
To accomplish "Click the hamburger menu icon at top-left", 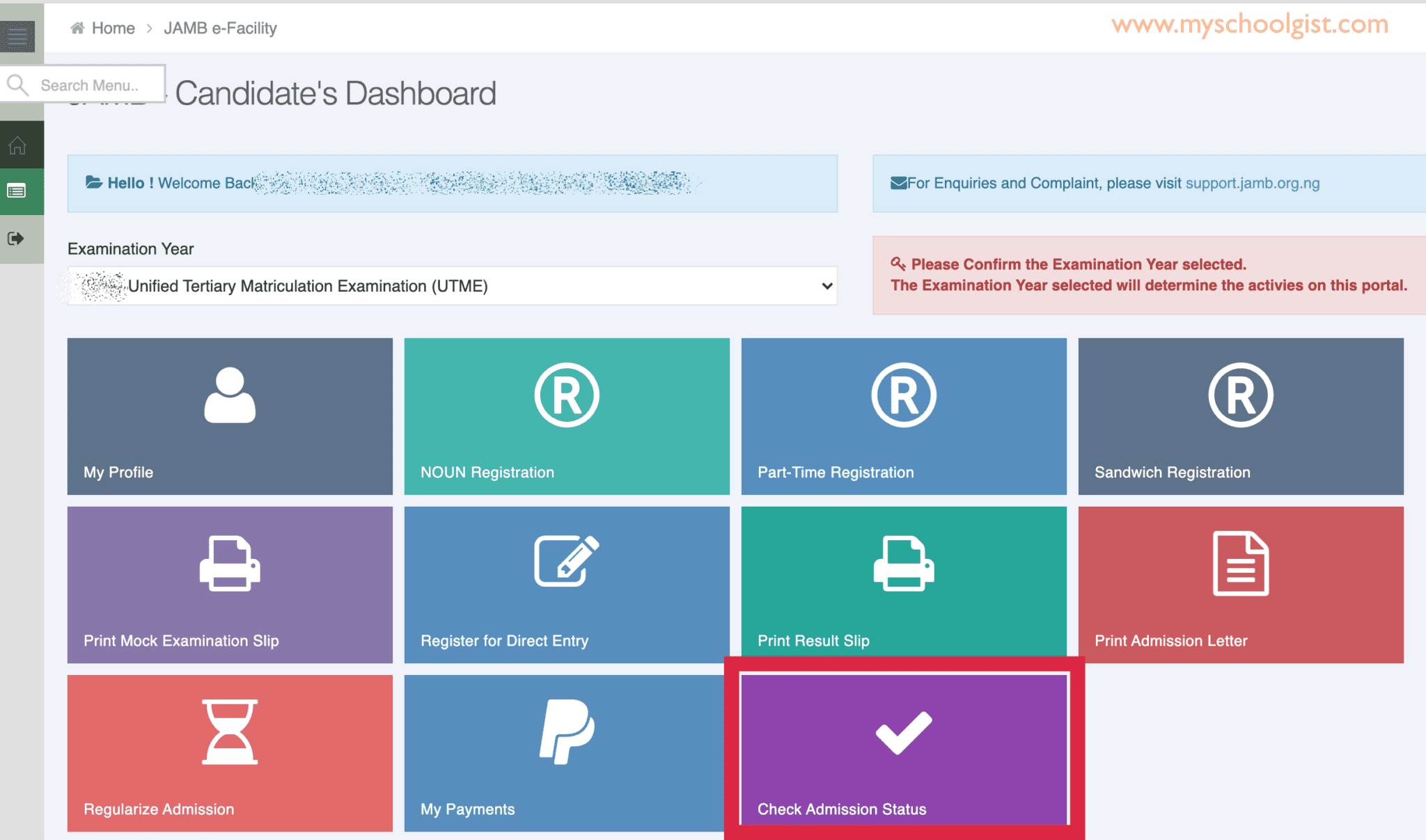I will [18, 35].
